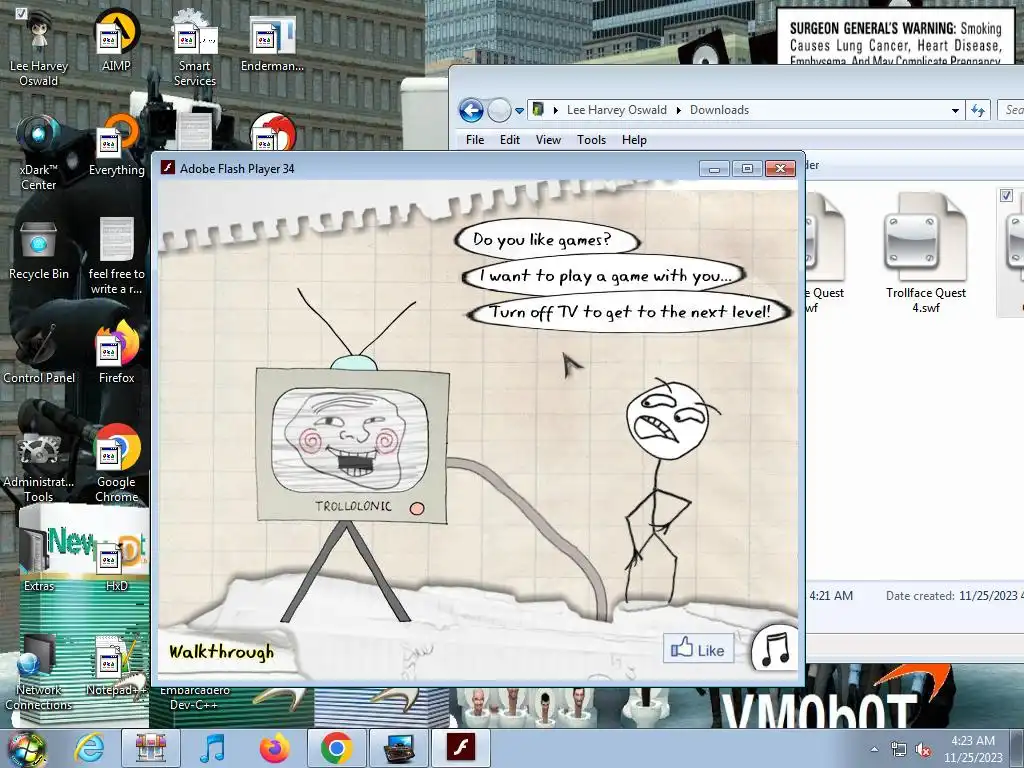Open the Edit menu in Explorer window
This screenshot has height=768, width=1024.
coord(510,140)
